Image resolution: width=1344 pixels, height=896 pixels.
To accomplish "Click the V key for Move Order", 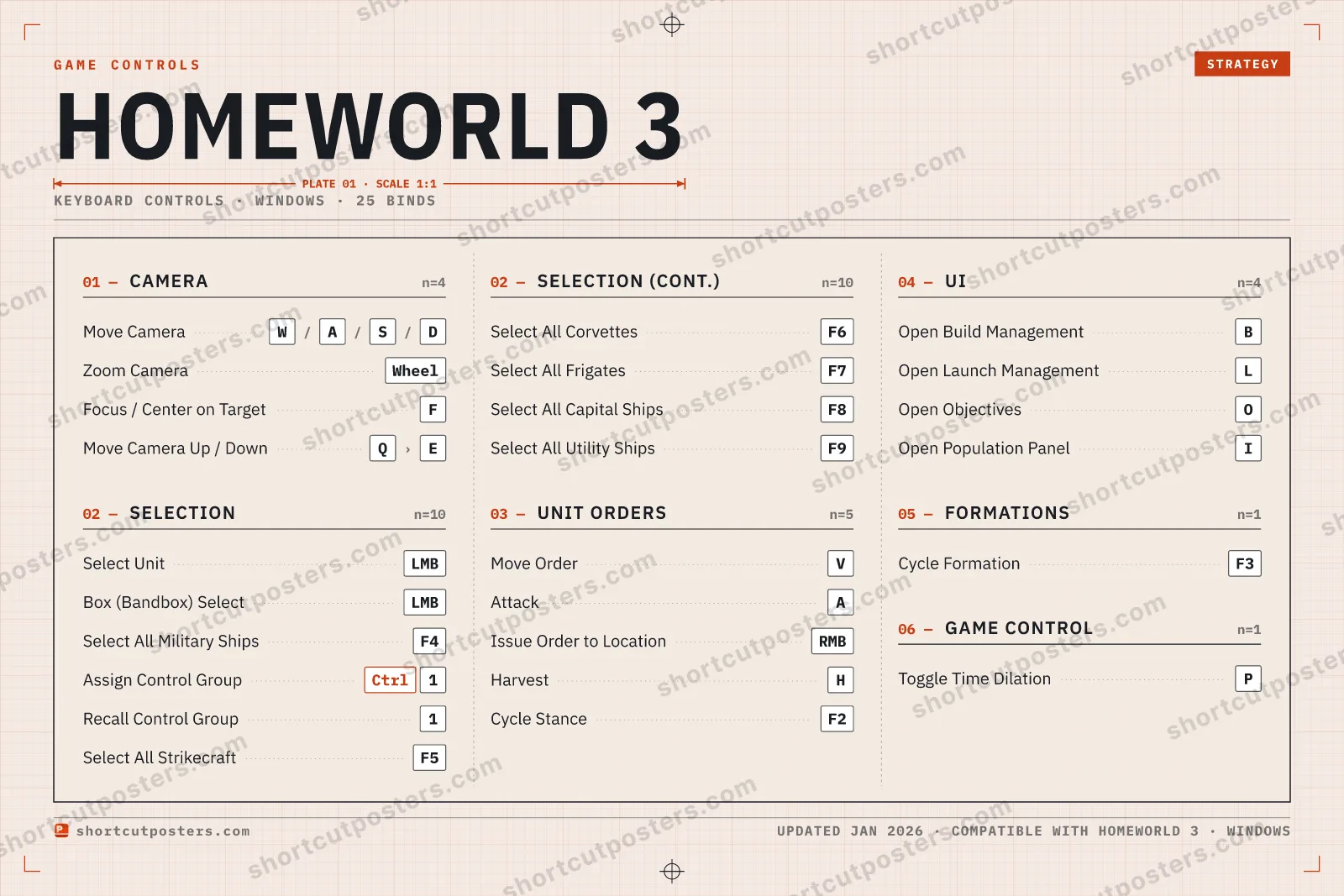I will [x=840, y=563].
